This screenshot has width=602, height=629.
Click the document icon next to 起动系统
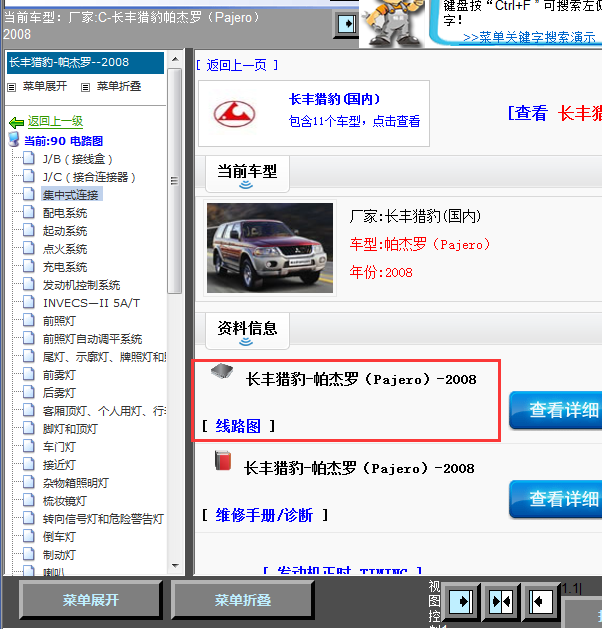tap(28, 230)
